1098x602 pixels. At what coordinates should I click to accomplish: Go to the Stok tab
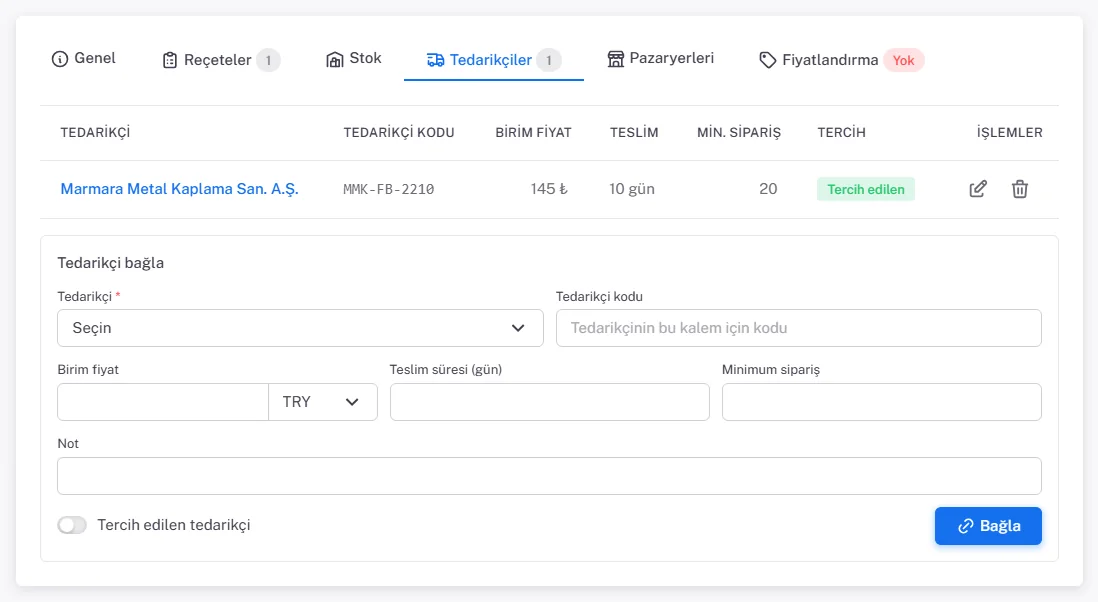[x=354, y=59]
